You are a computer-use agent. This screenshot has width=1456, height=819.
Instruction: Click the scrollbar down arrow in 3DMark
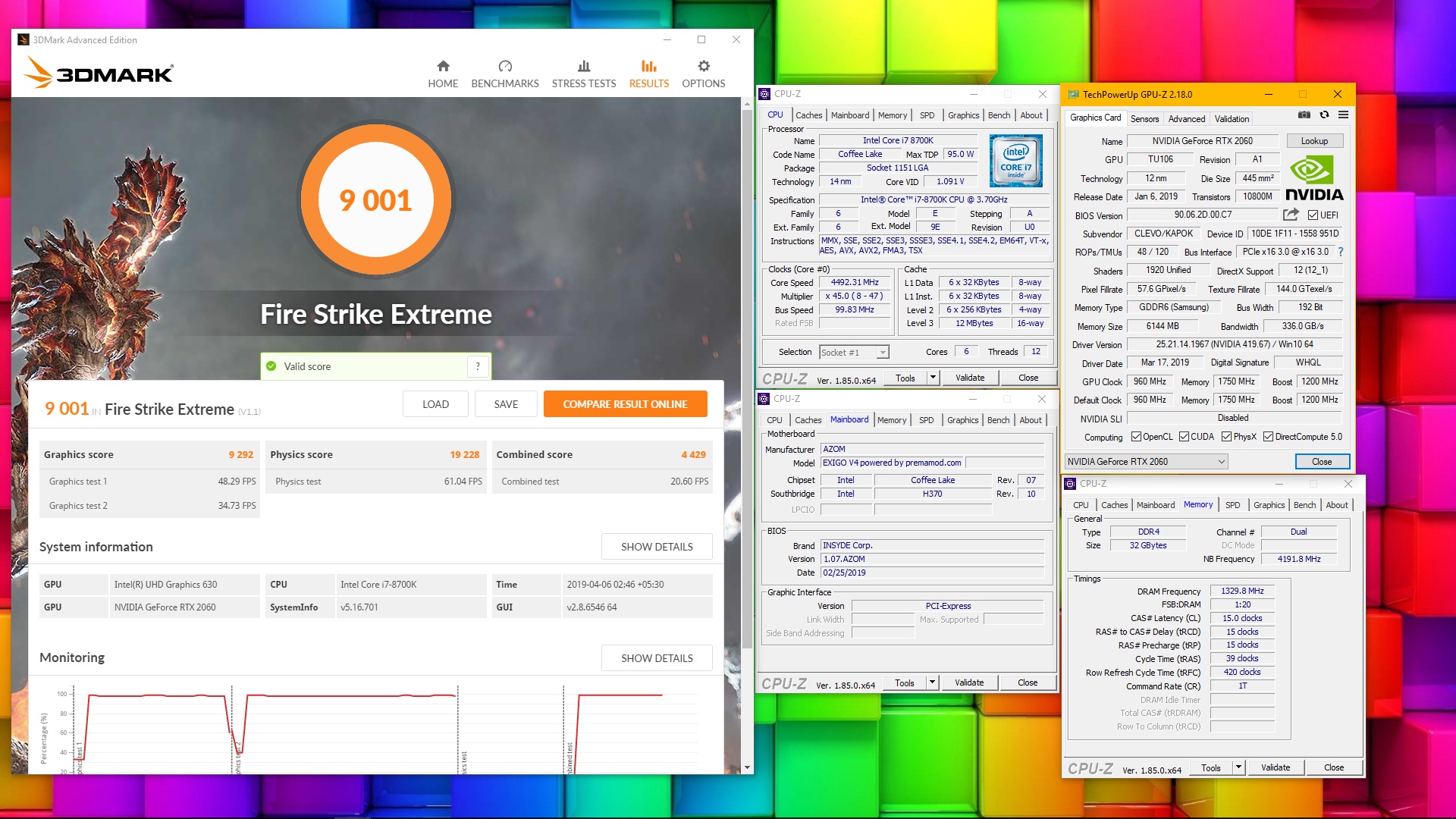[x=747, y=767]
